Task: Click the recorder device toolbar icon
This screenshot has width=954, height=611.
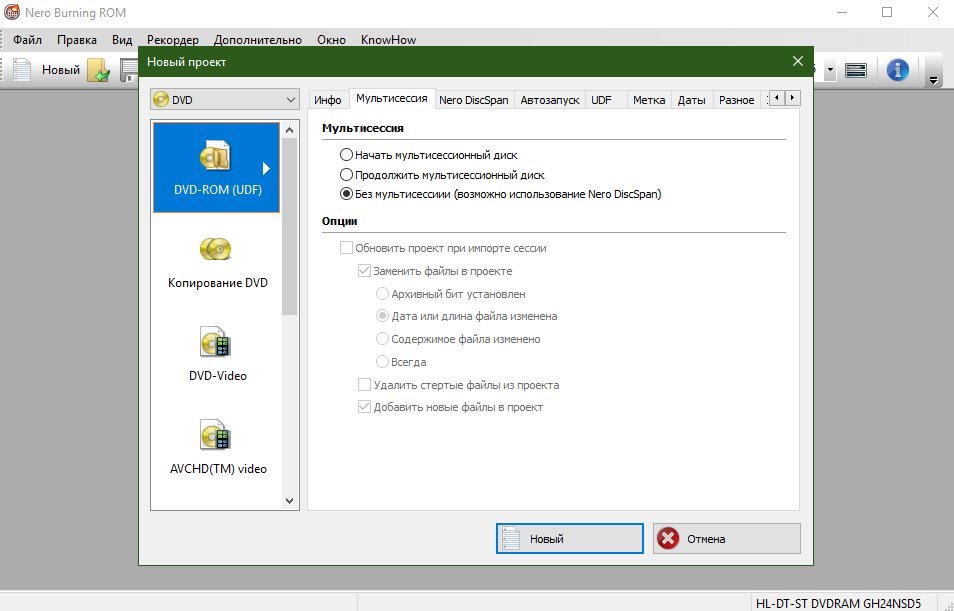Action: tap(856, 71)
